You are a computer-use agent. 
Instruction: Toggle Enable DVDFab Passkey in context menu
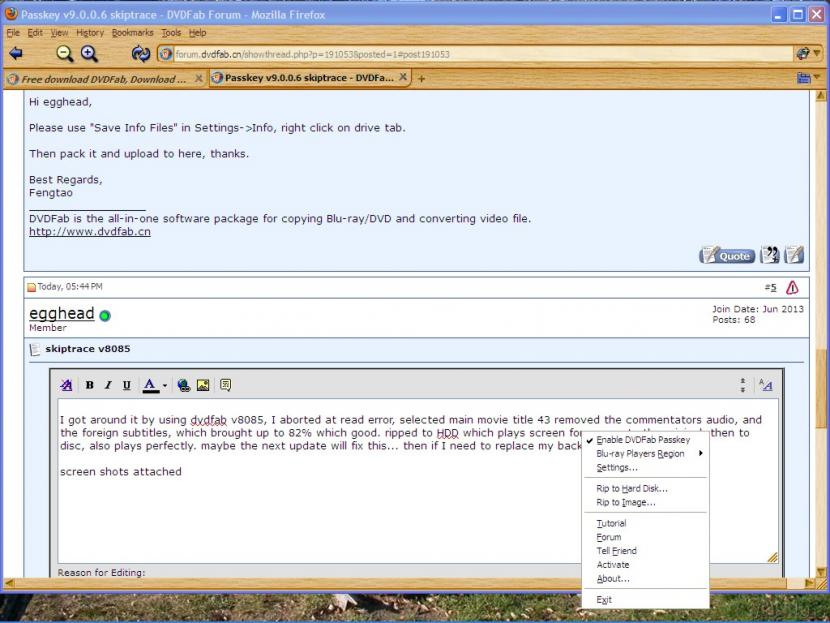click(x=643, y=440)
